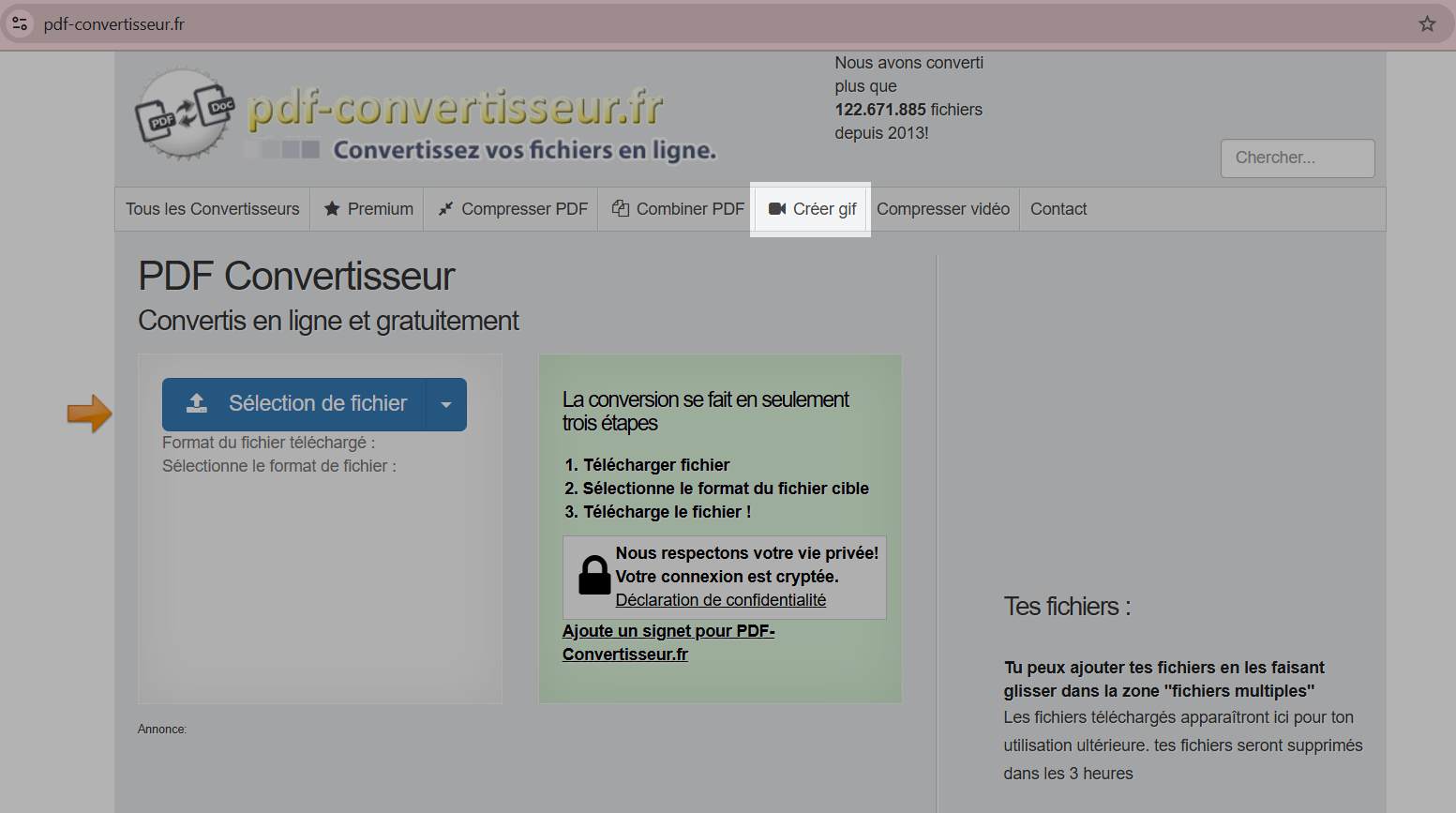The width and height of the screenshot is (1456, 813).
Task: Open the Créer gif page
Action: point(812,209)
